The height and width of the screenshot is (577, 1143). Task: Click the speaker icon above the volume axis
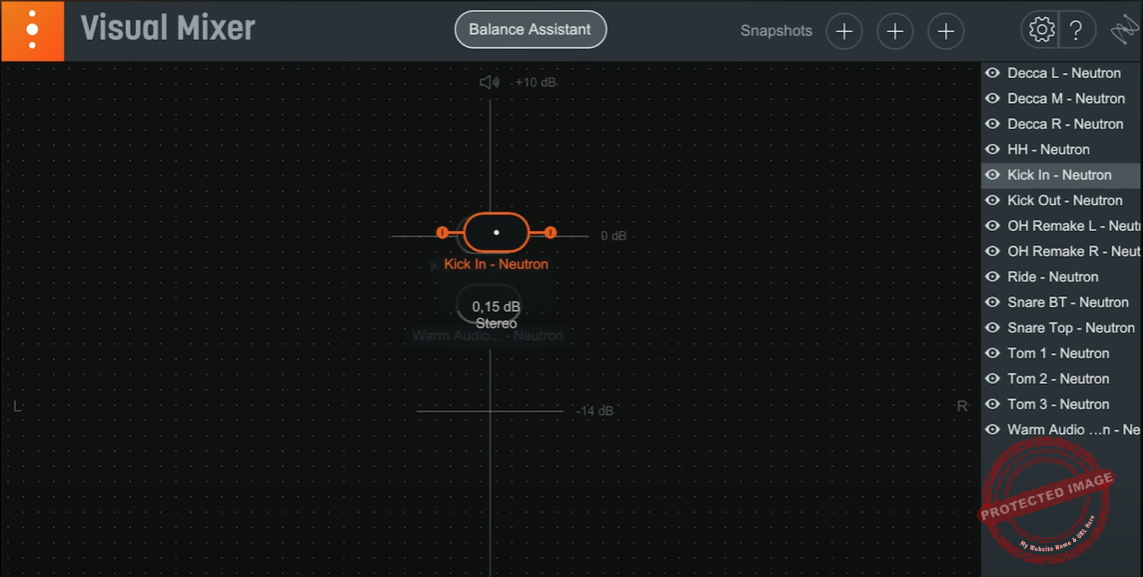click(x=489, y=82)
